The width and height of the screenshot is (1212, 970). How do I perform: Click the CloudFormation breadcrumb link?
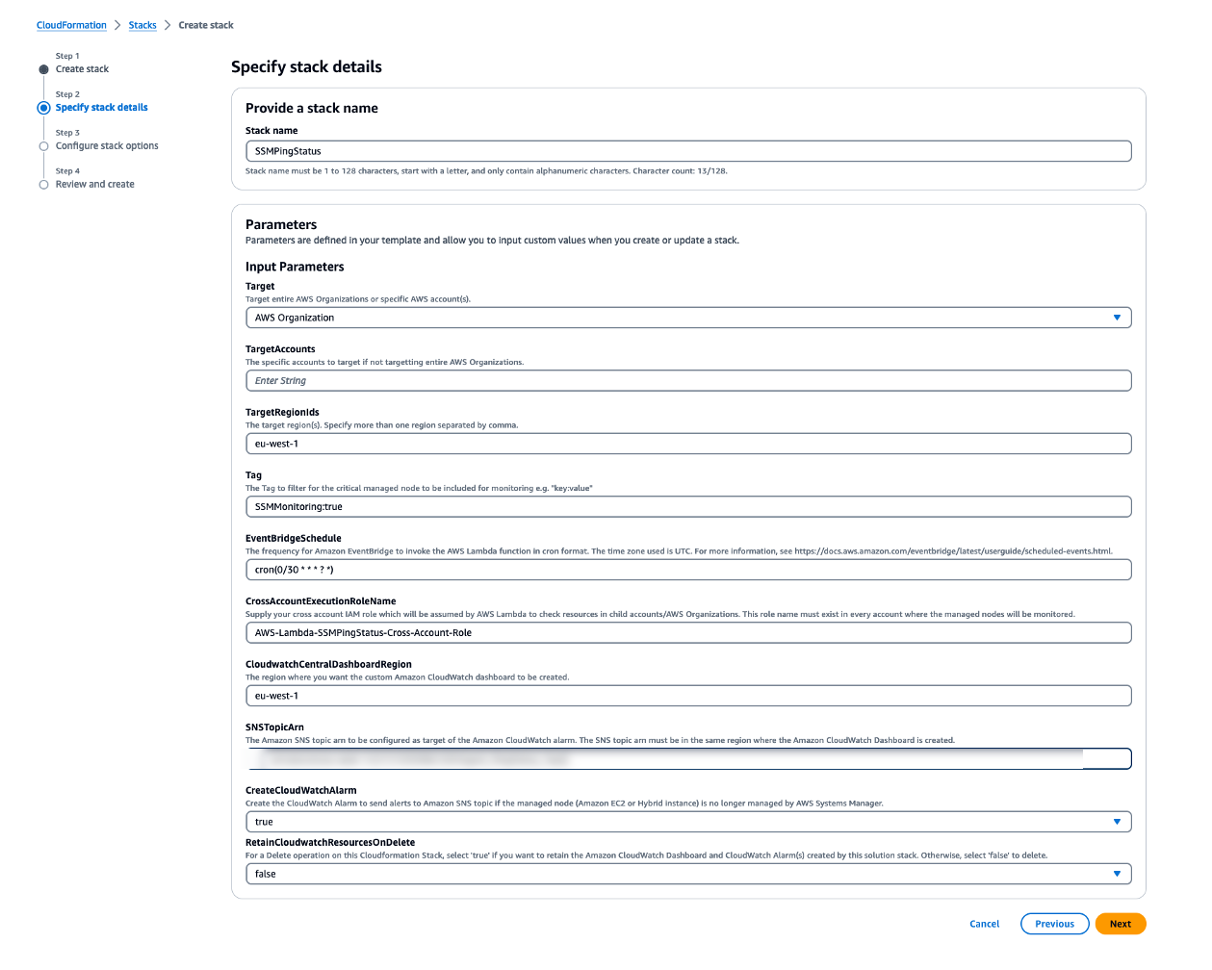click(x=72, y=25)
